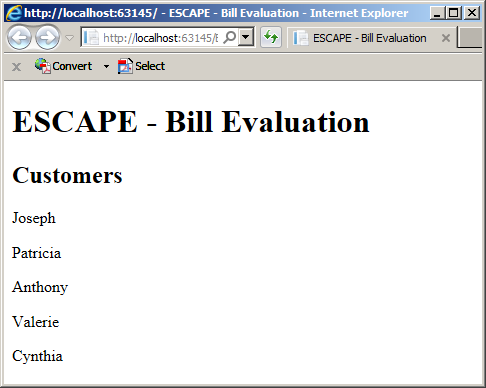Image resolution: width=486 pixels, height=388 pixels.
Task: Close the PDF toolbar with X
Action: (x=16, y=67)
